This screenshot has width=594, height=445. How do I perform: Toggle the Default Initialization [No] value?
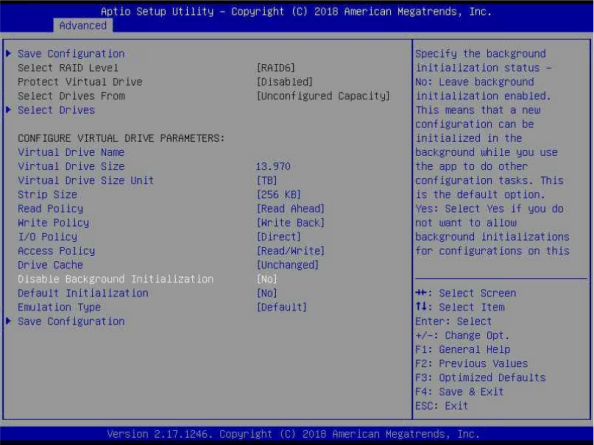[267, 293]
